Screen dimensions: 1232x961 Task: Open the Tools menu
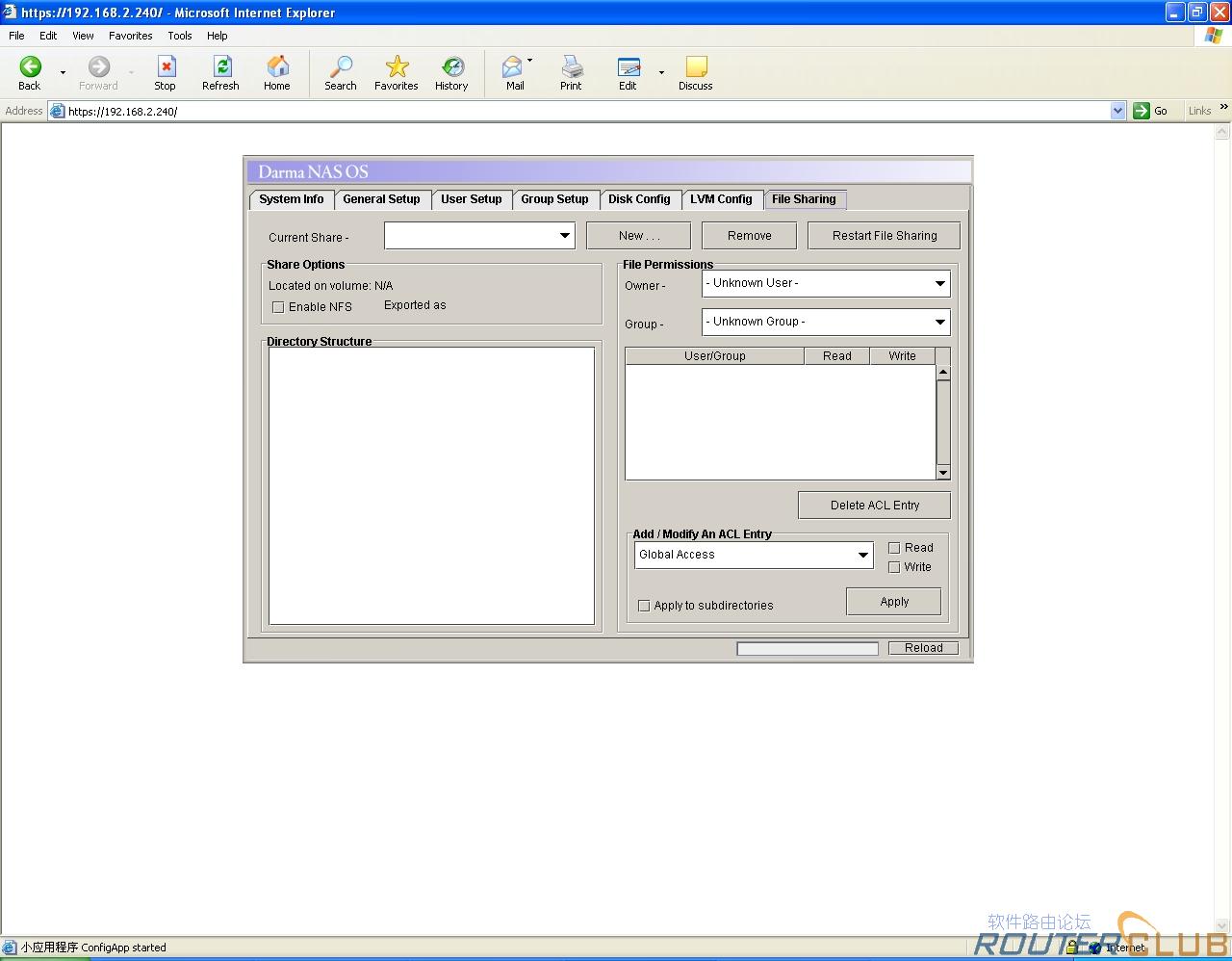pyautogui.click(x=180, y=36)
